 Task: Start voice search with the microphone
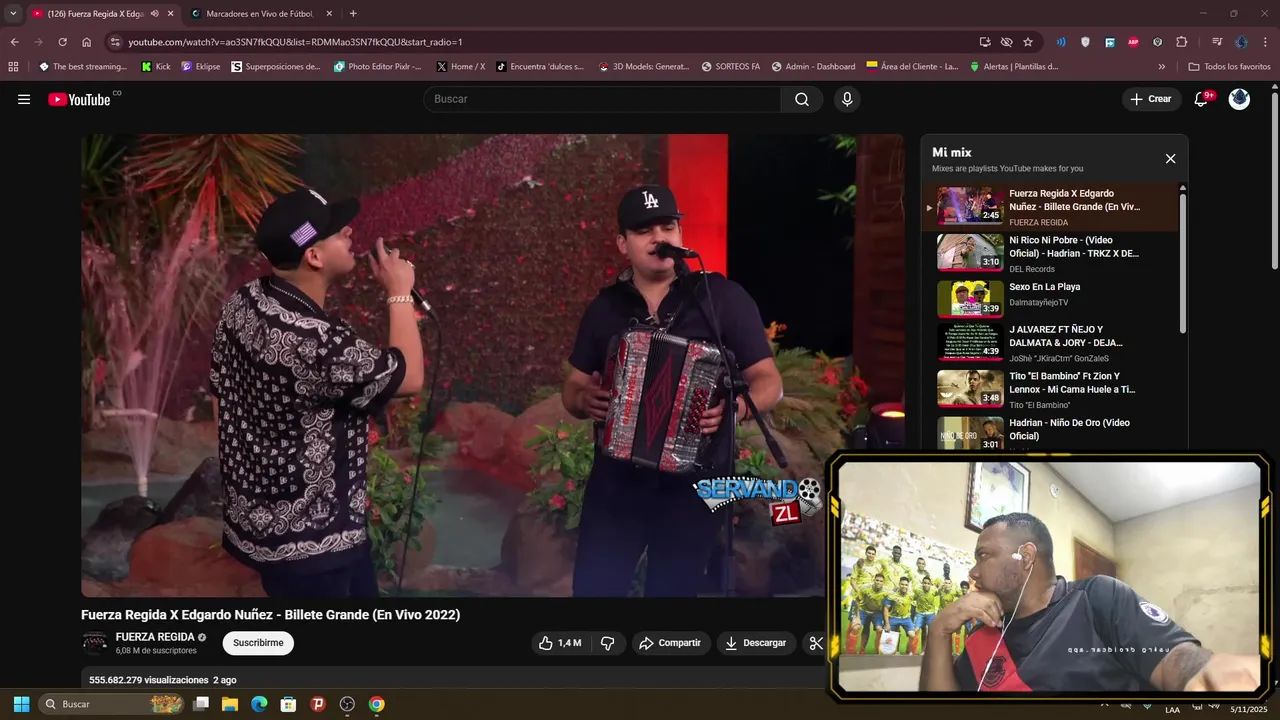[x=847, y=99]
